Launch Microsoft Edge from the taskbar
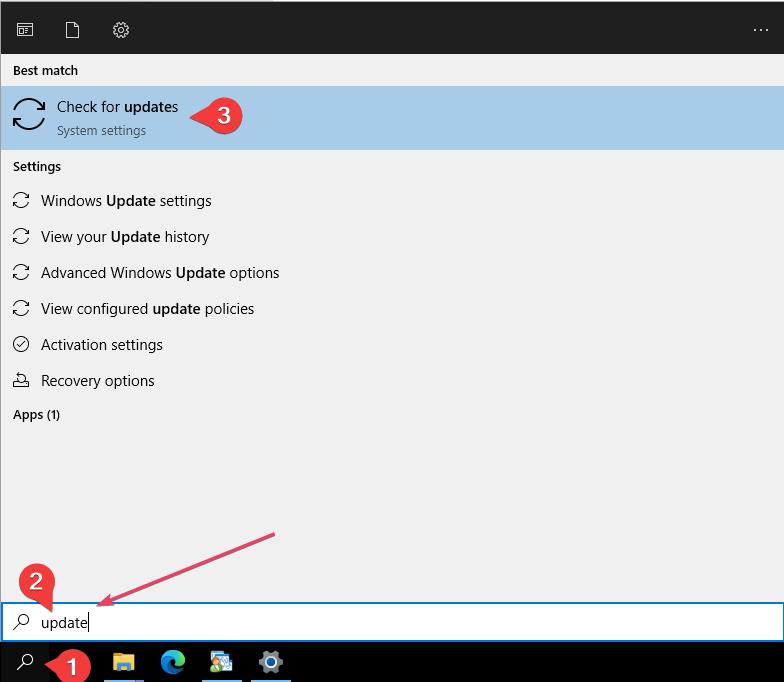The image size is (784, 682). click(173, 662)
